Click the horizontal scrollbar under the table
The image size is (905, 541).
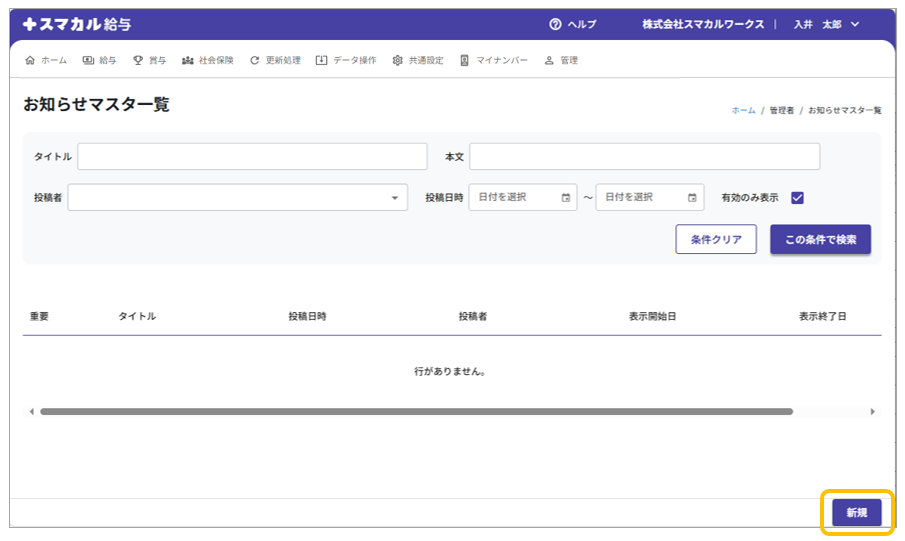tap(416, 411)
